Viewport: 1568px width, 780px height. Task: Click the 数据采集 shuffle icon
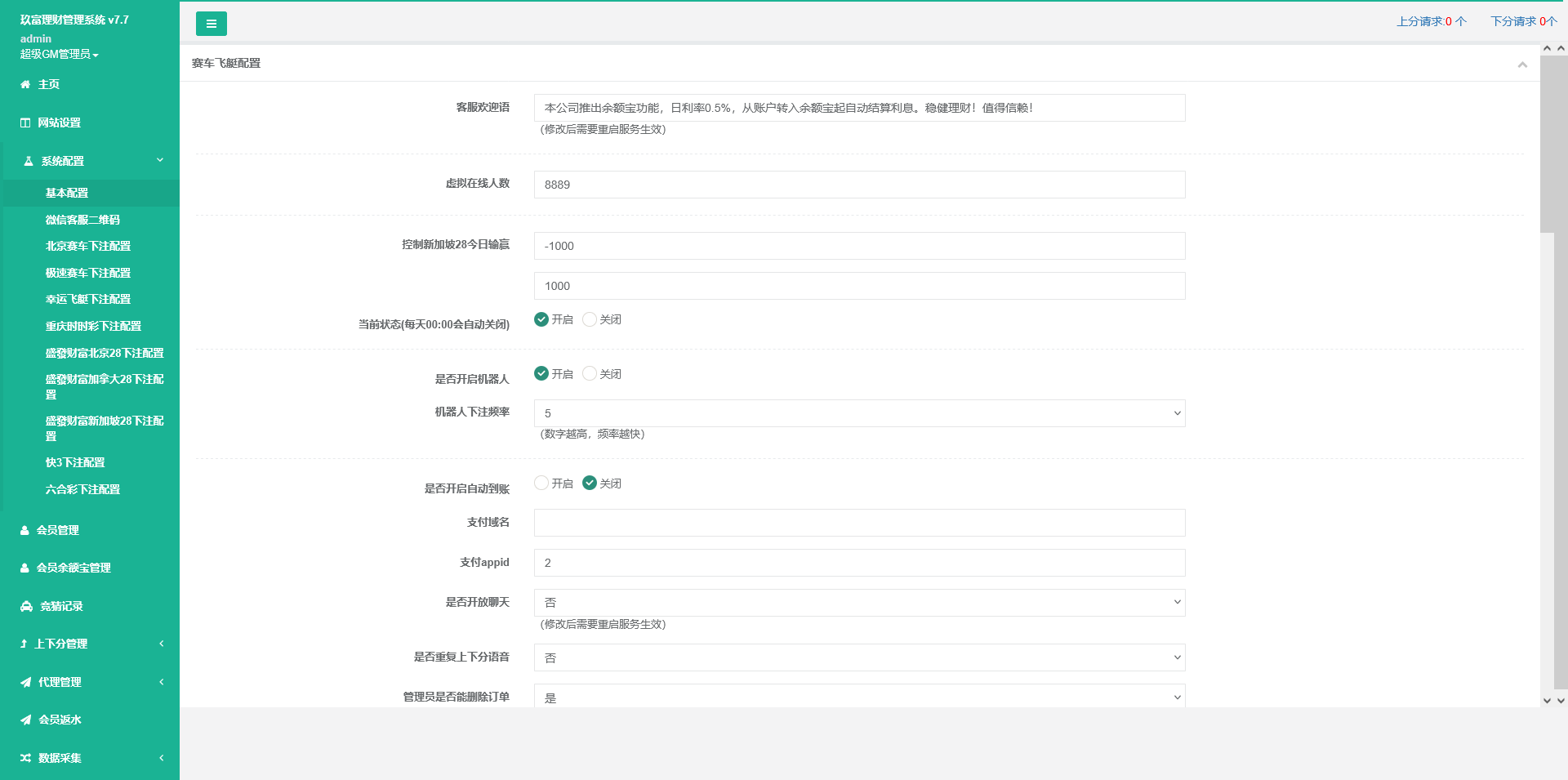25,758
